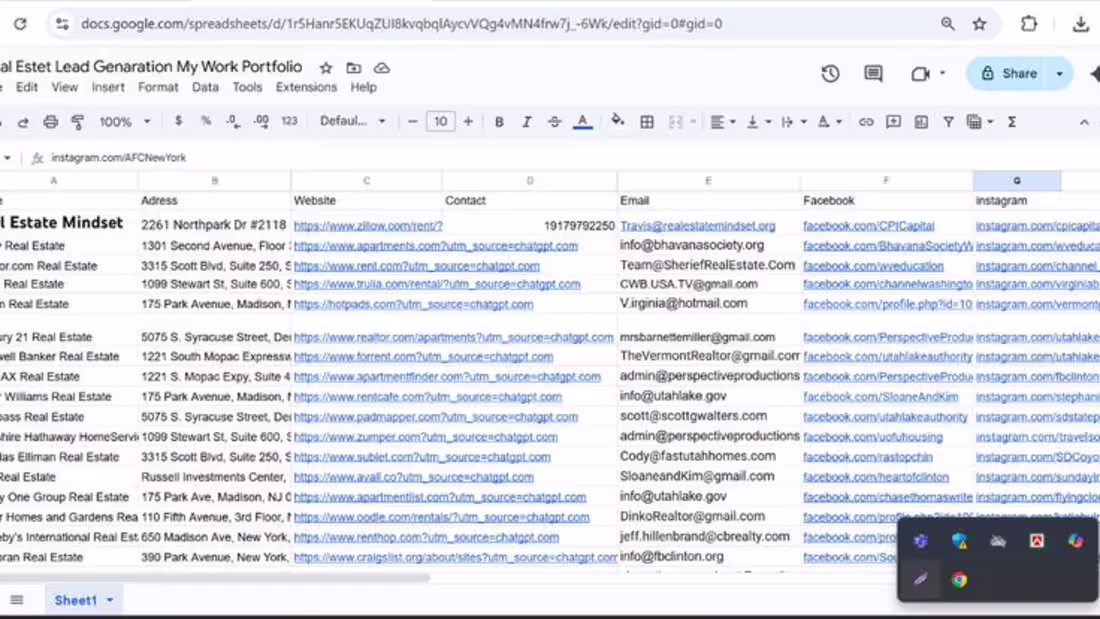1100x619 pixels.
Task: Click the font size field showing 10
Action: [441, 122]
